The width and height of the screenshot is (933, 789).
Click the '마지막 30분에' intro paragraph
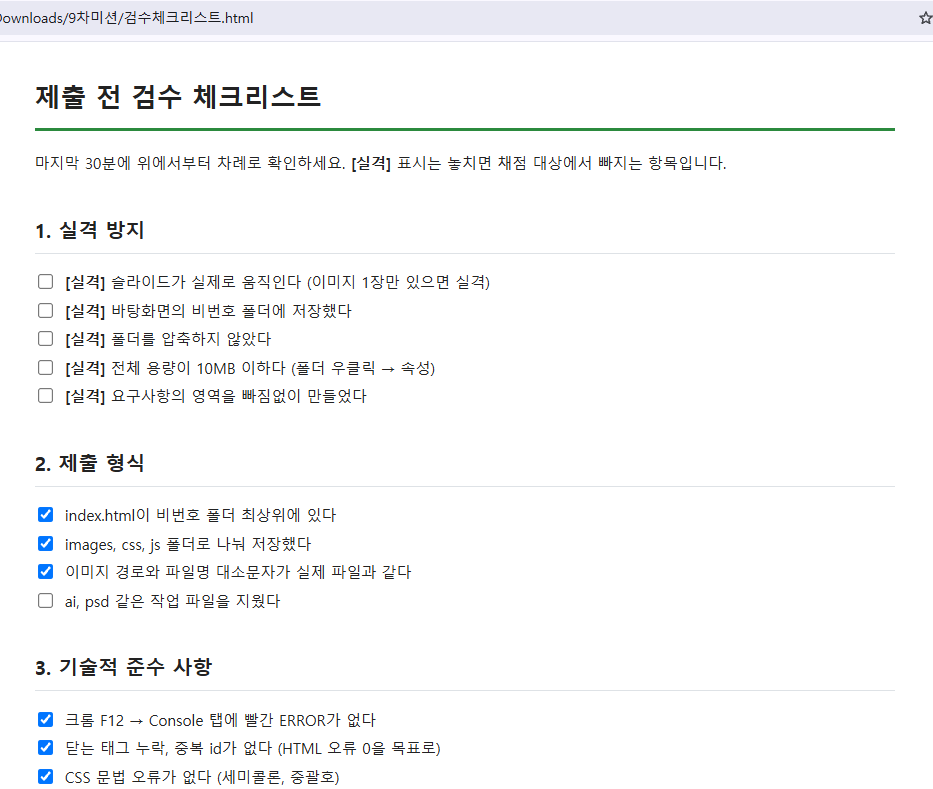[381, 163]
